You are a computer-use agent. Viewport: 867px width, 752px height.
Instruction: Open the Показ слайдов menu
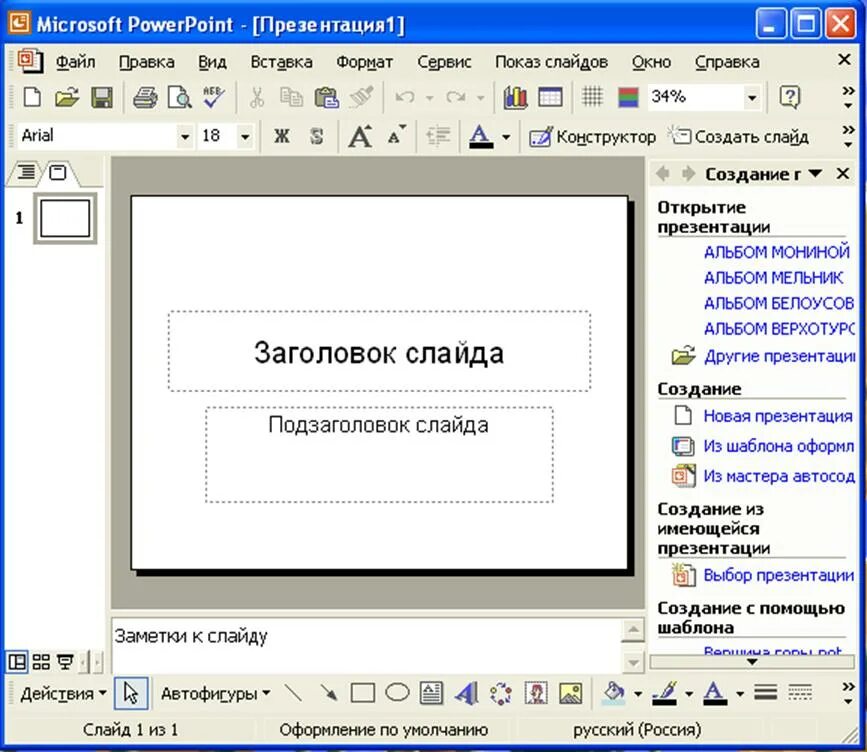[x=551, y=62]
